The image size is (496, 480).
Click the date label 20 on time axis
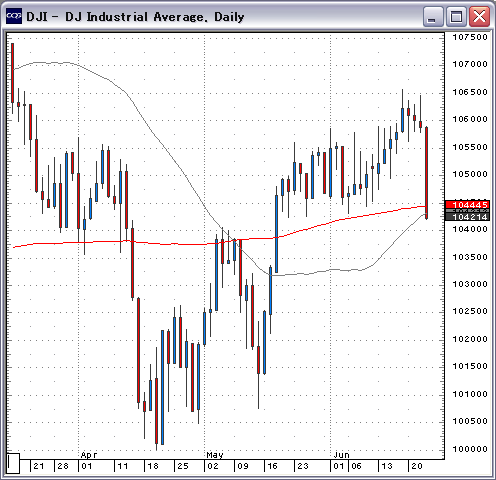[417, 466]
